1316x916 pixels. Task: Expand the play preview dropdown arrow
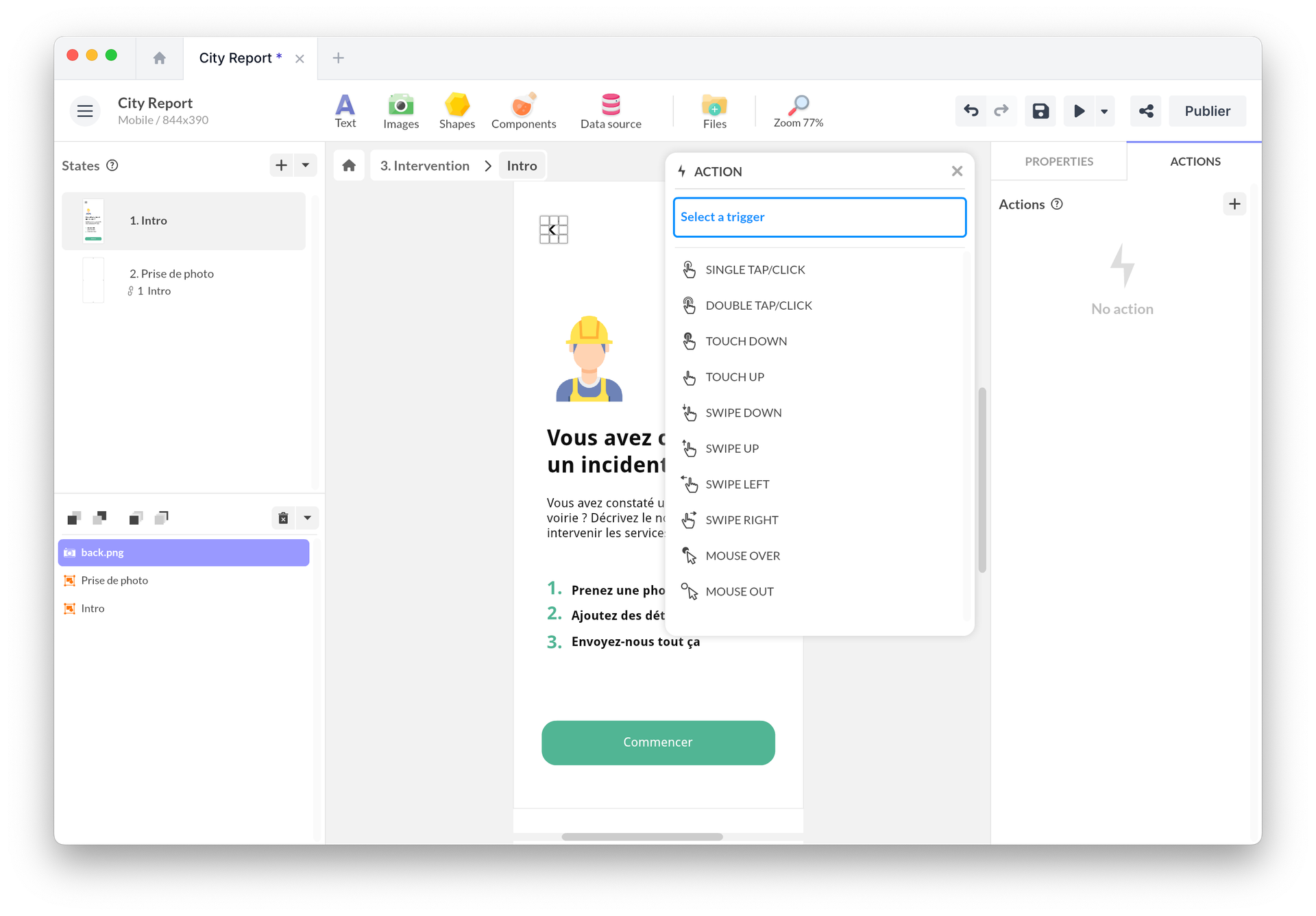1104,111
